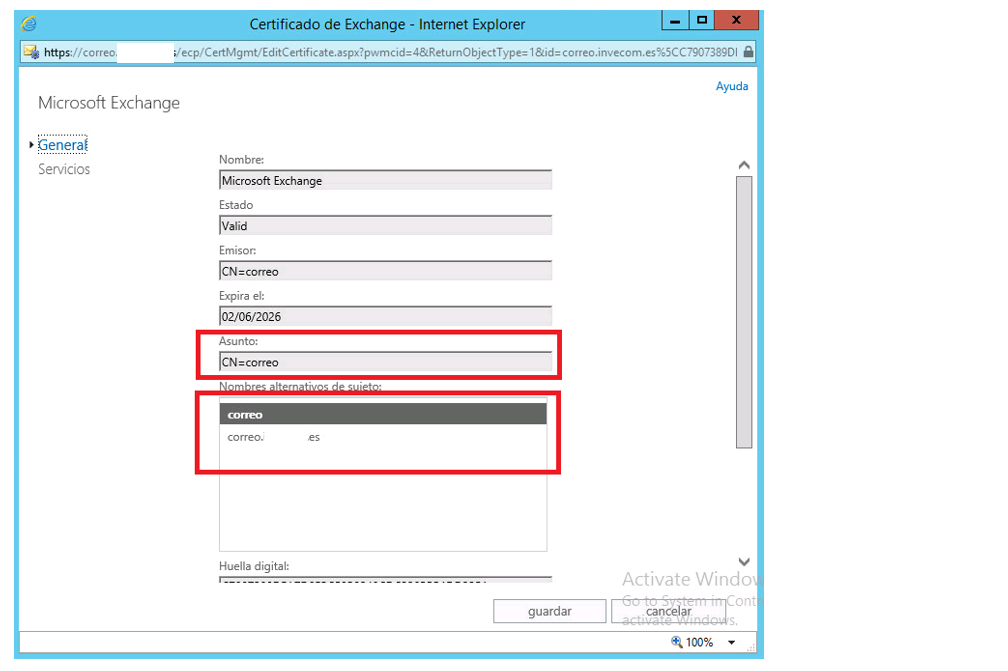Click the address bar site icon
The width and height of the screenshot is (1008, 671).
31,52
